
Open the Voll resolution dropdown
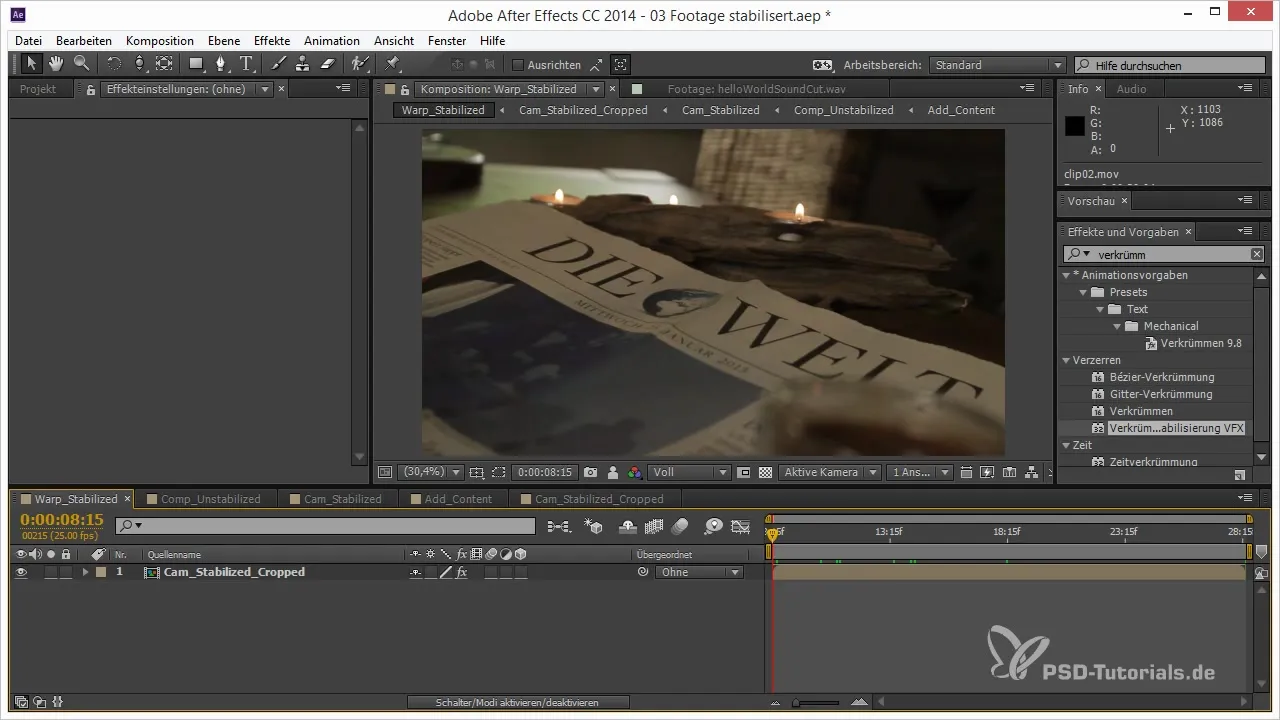click(x=690, y=472)
